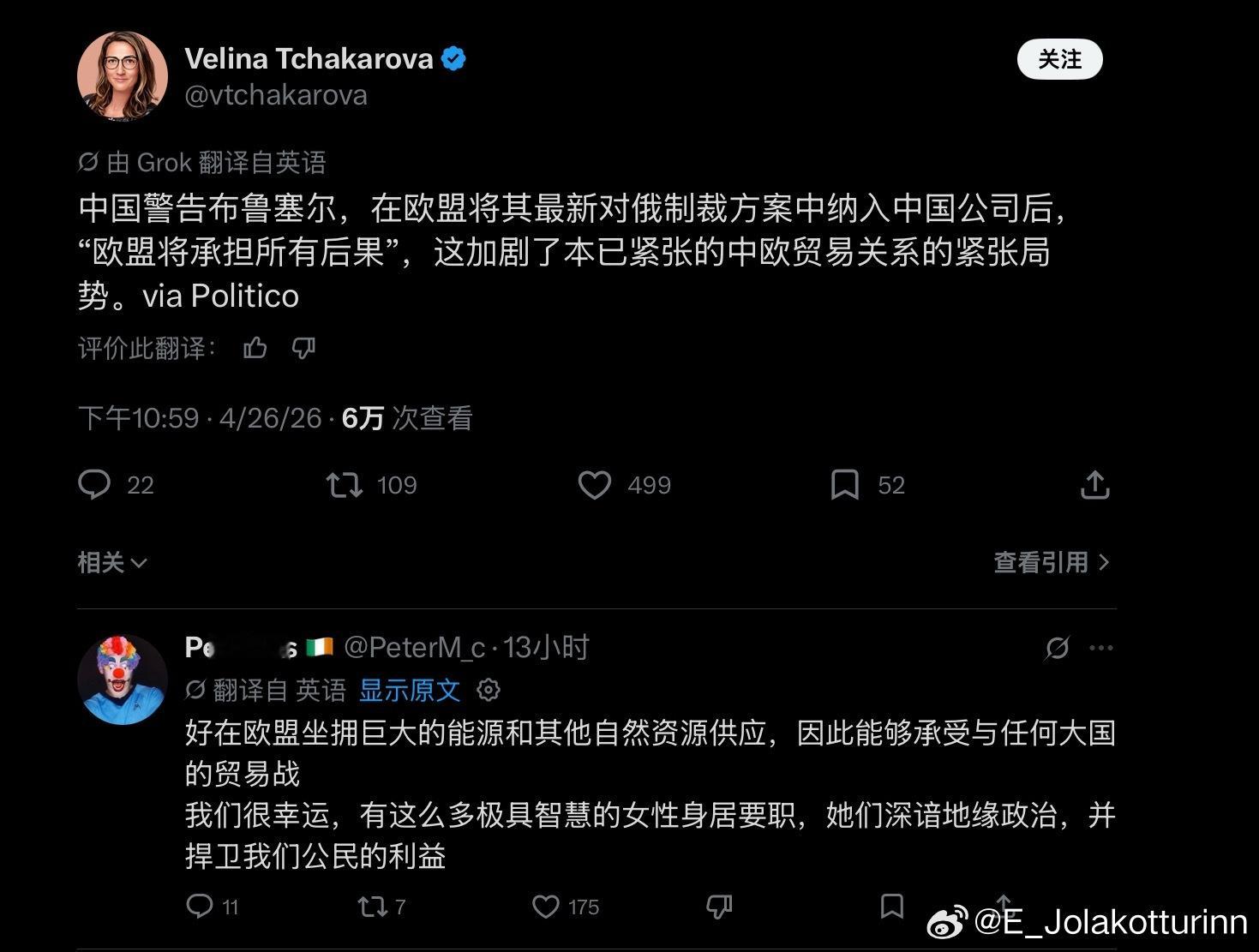Open the share icon on the main tweet
This screenshot has width=1259, height=952.
click(x=1094, y=484)
